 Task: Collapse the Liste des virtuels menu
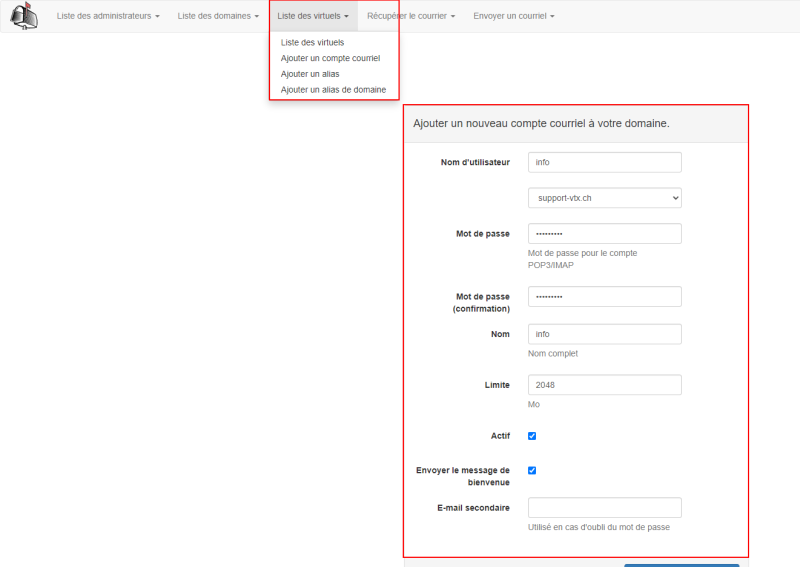pyautogui.click(x=313, y=16)
